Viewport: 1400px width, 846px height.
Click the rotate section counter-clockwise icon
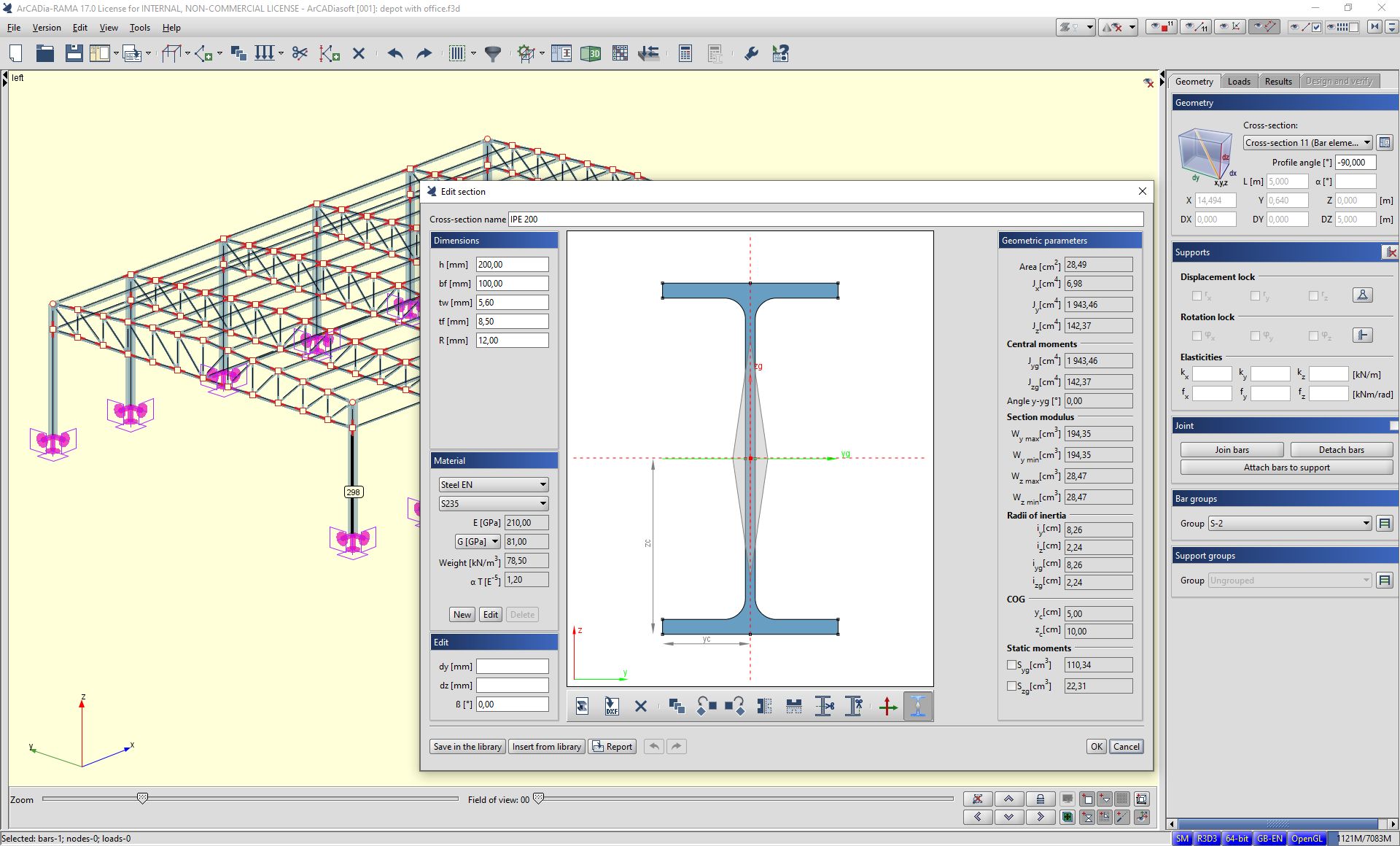tap(706, 706)
